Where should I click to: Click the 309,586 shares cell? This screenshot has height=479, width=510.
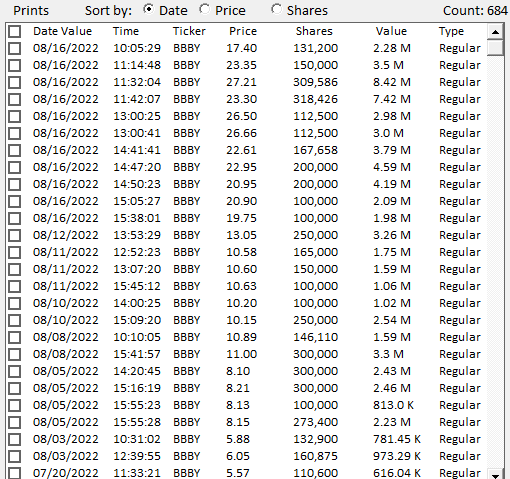[x=315, y=82]
